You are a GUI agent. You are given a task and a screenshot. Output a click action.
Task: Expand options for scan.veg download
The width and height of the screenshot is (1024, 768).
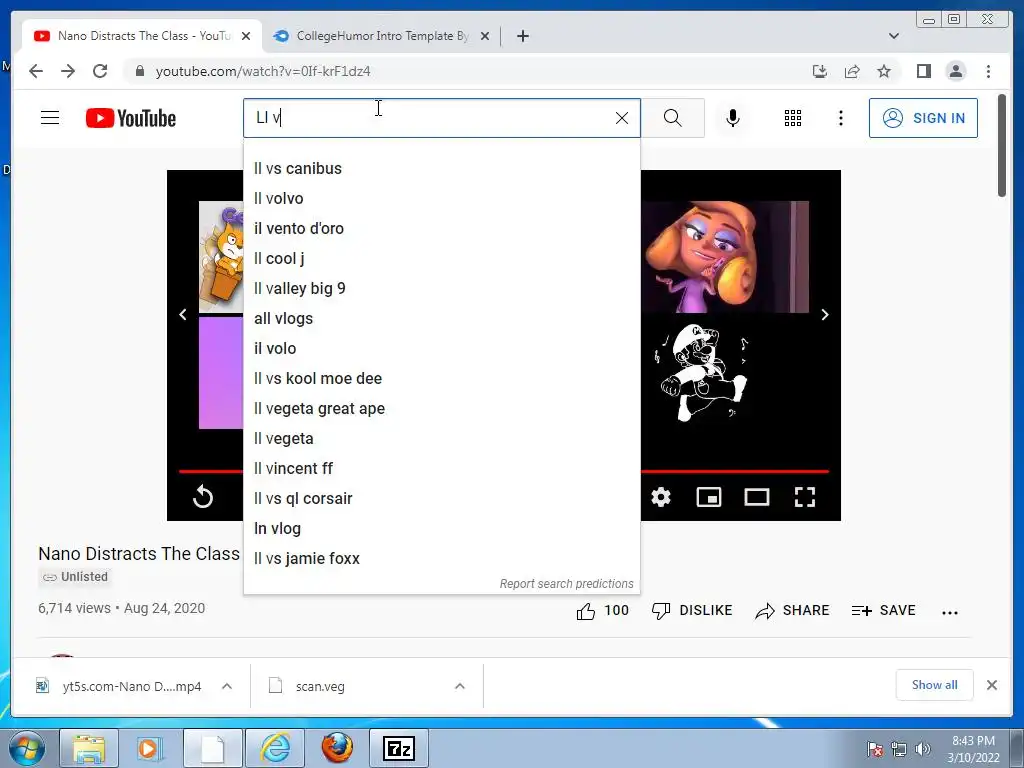[460, 686]
